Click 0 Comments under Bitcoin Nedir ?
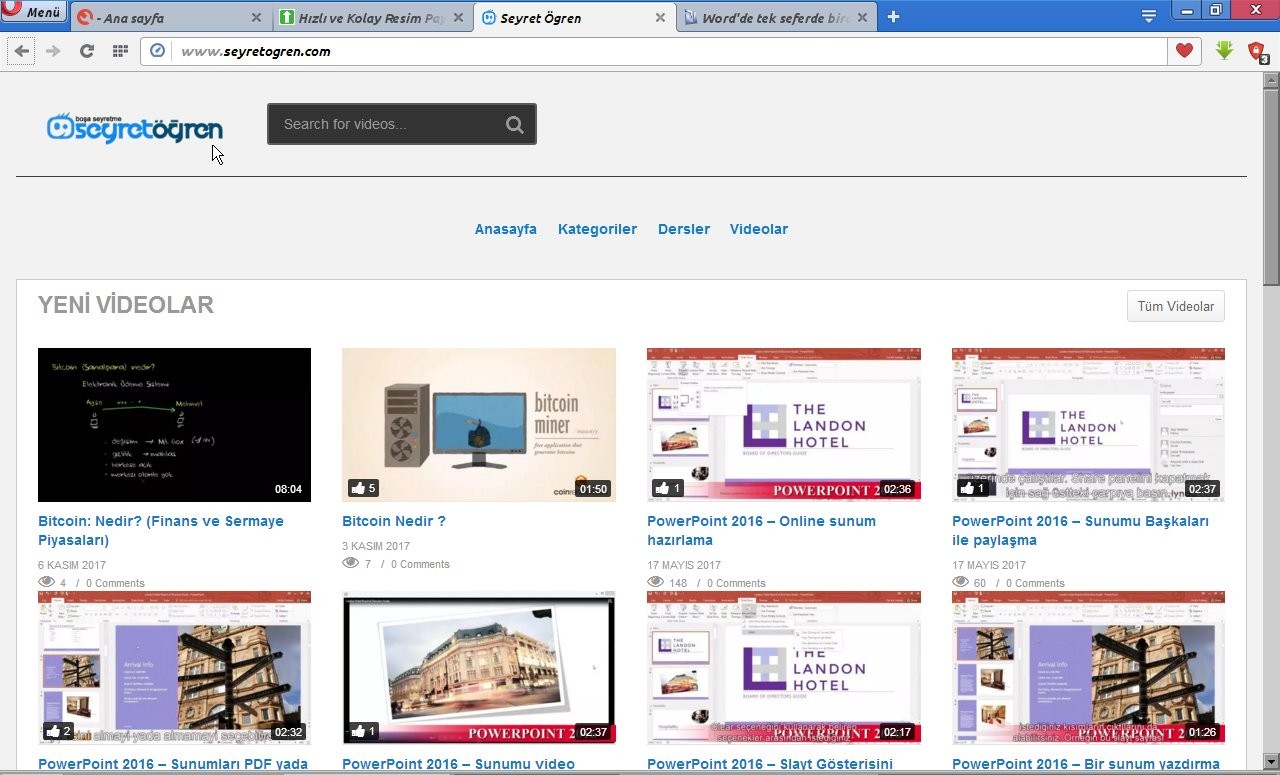The width and height of the screenshot is (1280, 775). (x=420, y=564)
